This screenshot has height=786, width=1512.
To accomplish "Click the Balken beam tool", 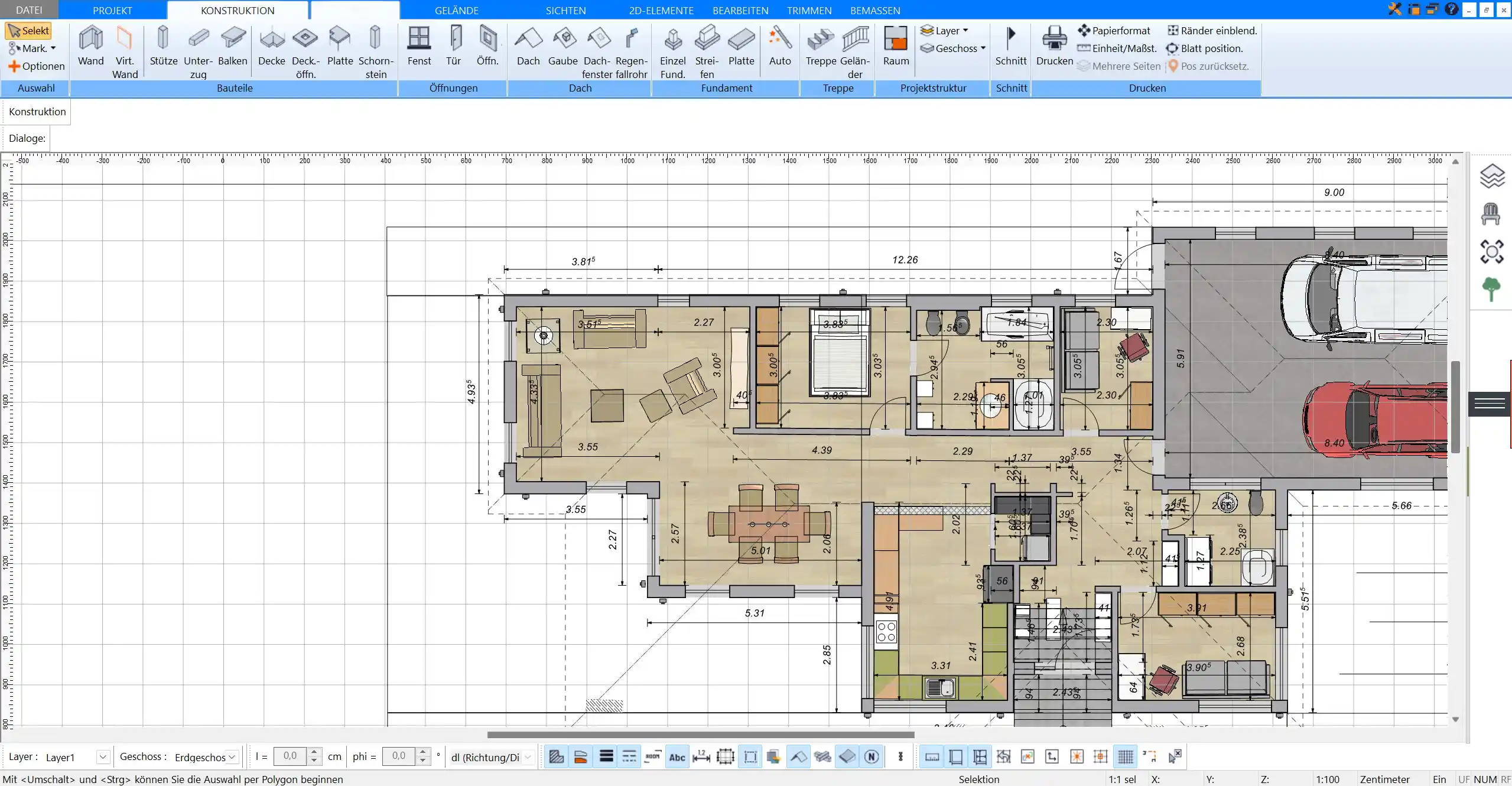I will [x=233, y=46].
